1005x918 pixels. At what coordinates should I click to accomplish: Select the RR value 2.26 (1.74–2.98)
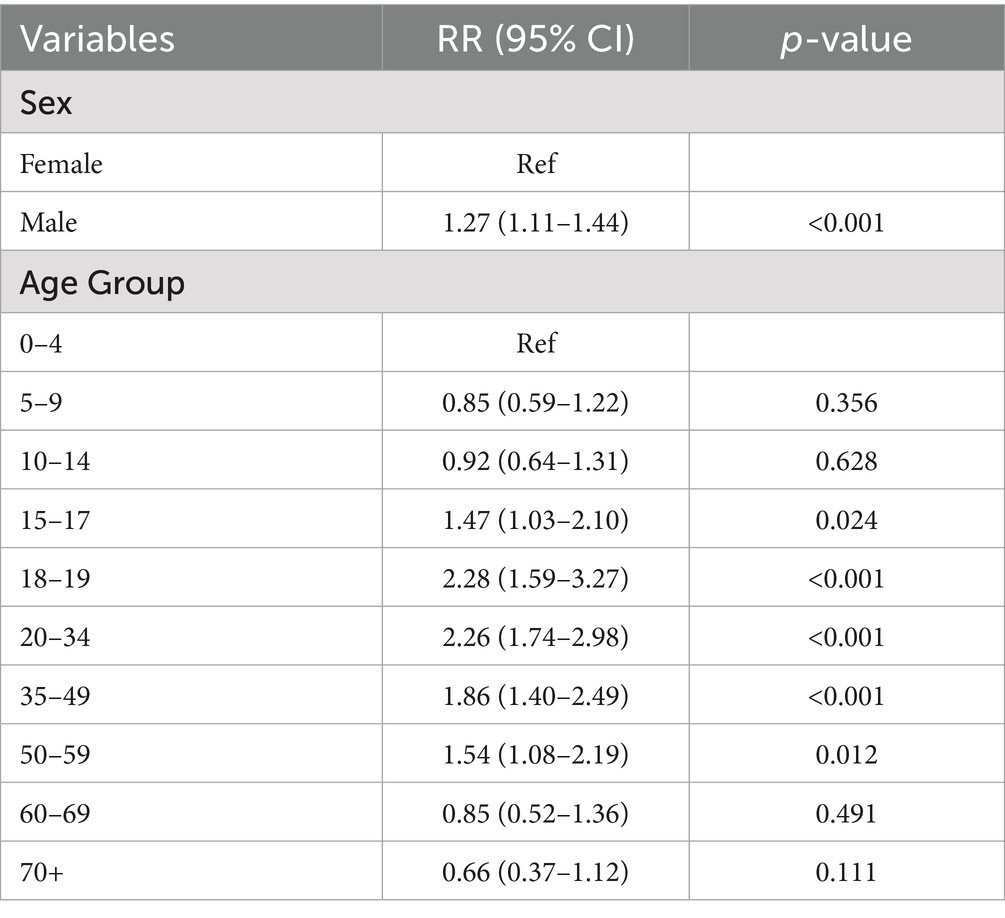[x=535, y=636]
